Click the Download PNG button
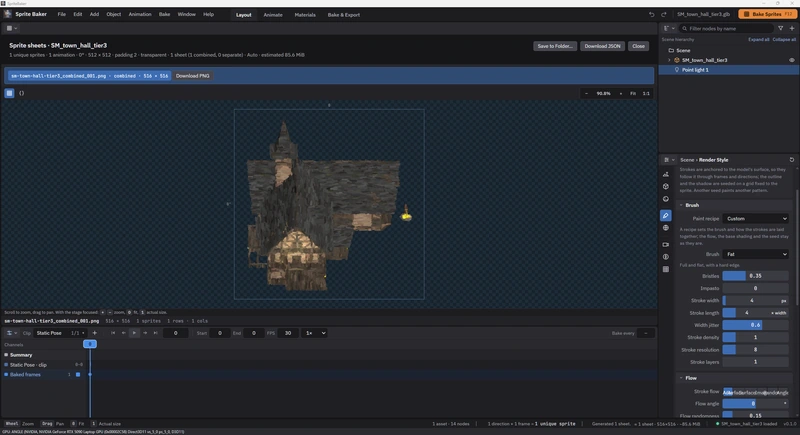The height and width of the screenshot is (435, 800). pyautogui.click(x=192, y=76)
